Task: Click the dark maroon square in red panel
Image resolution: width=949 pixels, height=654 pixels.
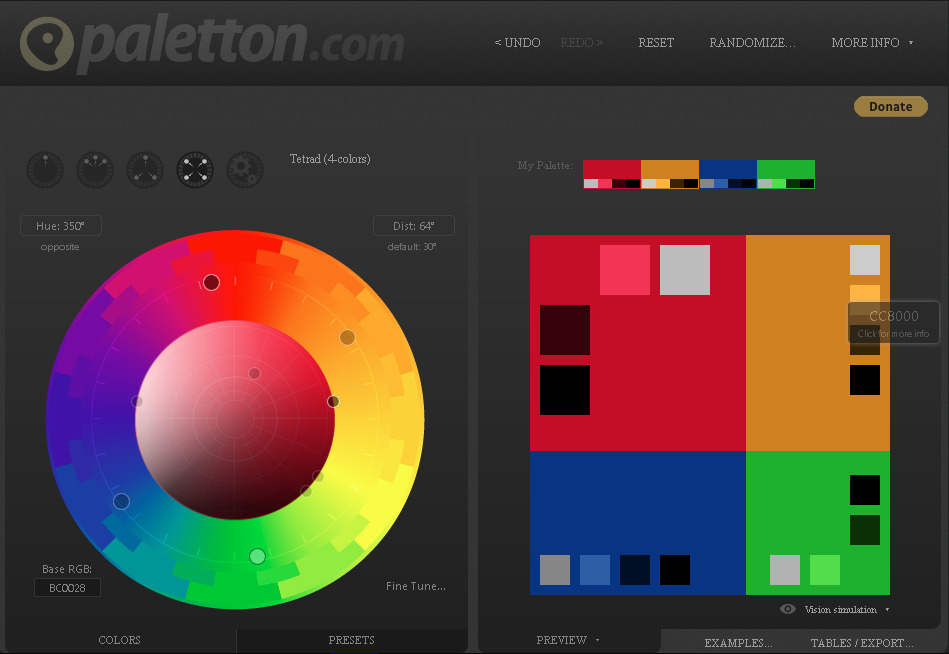Action: (x=565, y=330)
